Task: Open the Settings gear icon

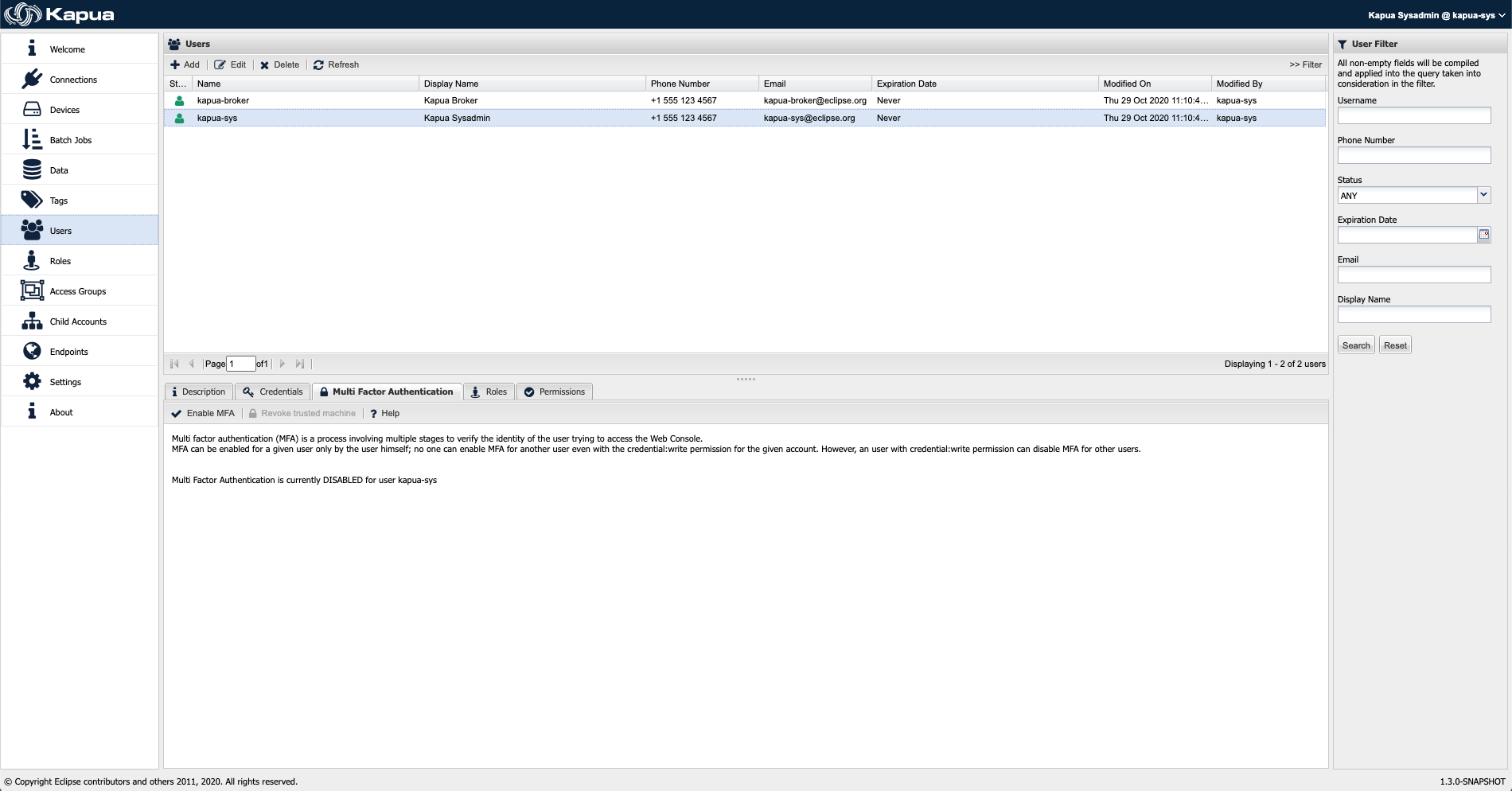Action: click(32, 380)
